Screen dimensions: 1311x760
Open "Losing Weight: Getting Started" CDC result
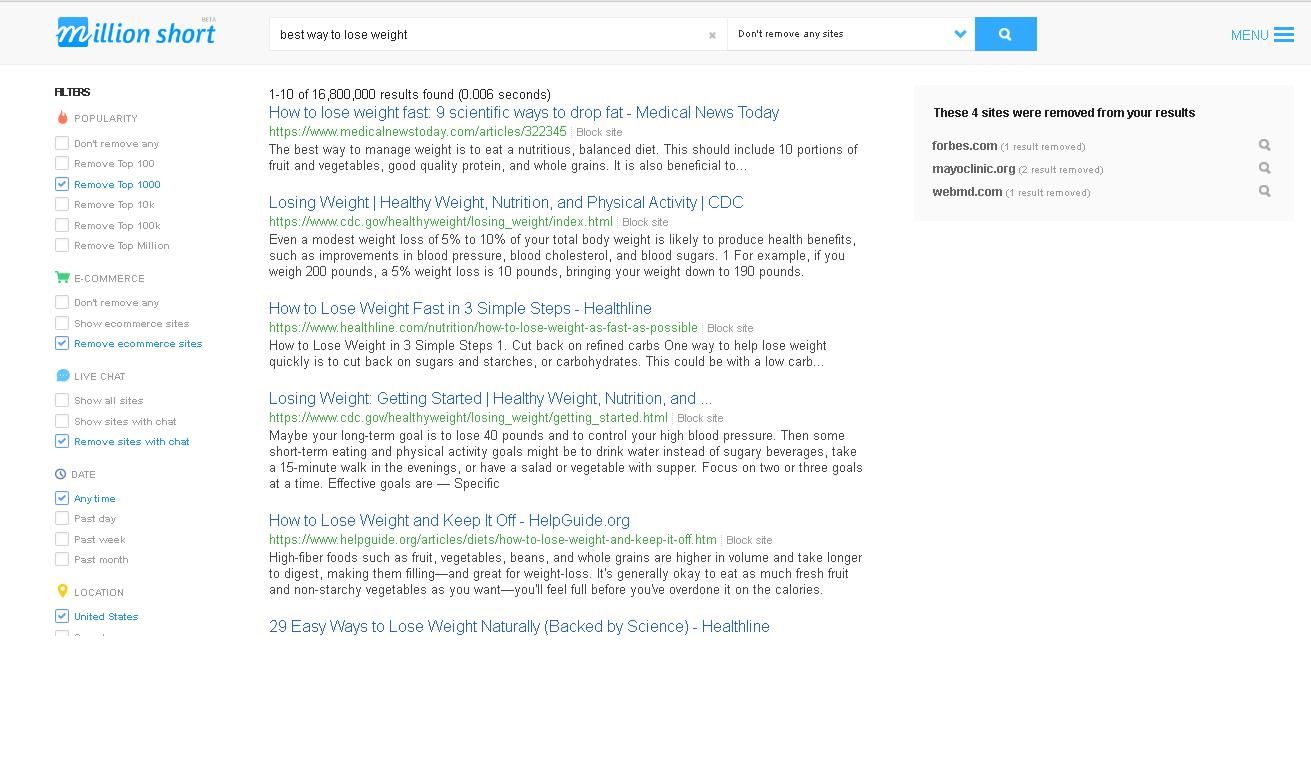490,399
